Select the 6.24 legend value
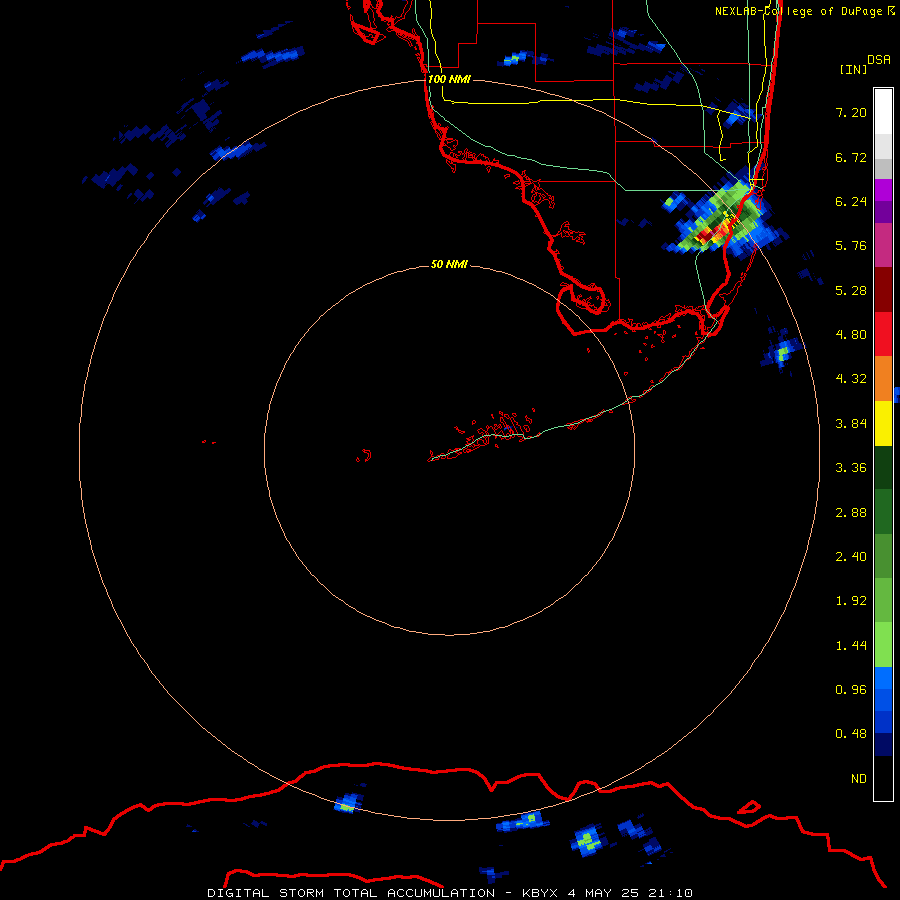The height and width of the screenshot is (900, 900). [x=851, y=201]
